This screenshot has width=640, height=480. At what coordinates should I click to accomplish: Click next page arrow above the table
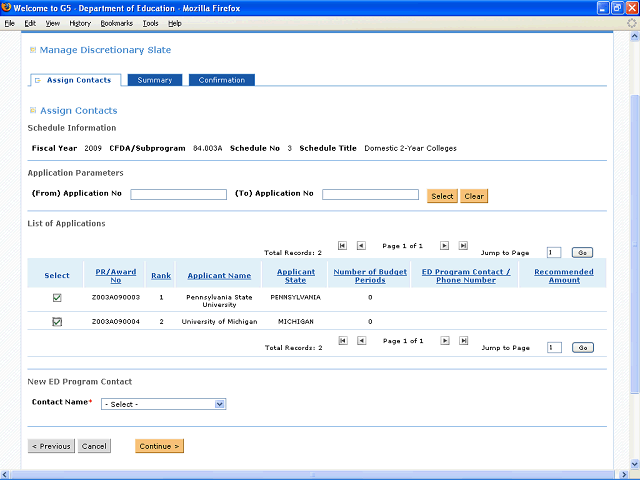tap(445, 245)
